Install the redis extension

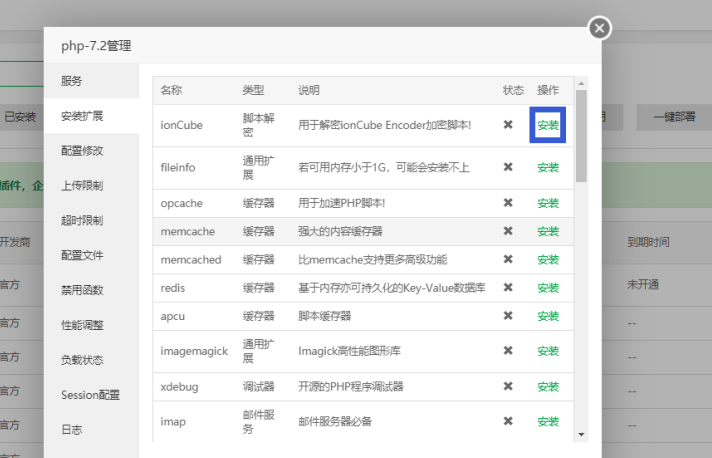click(548, 288)
